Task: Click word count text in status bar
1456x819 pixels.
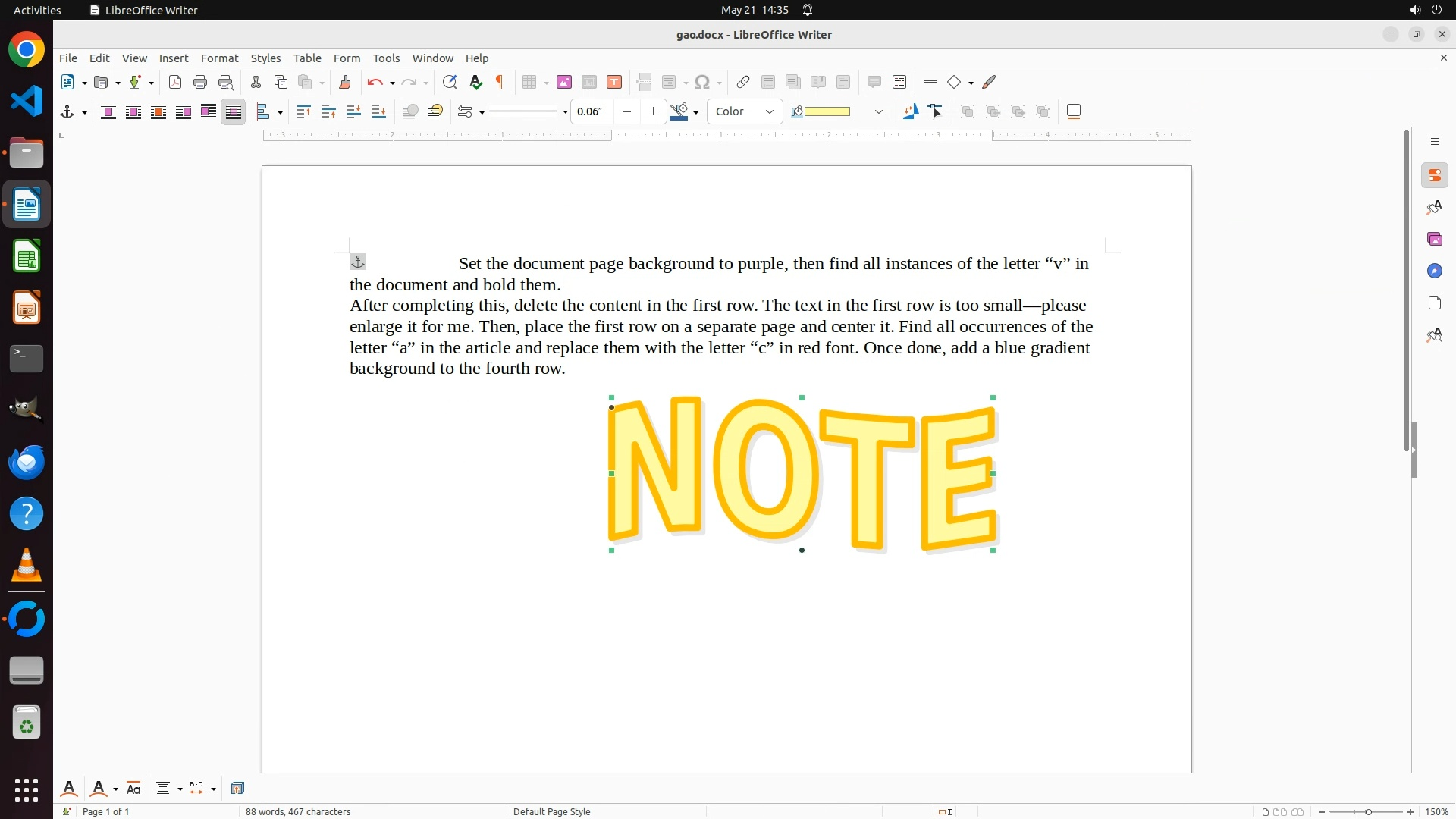Action: [298, 811]
